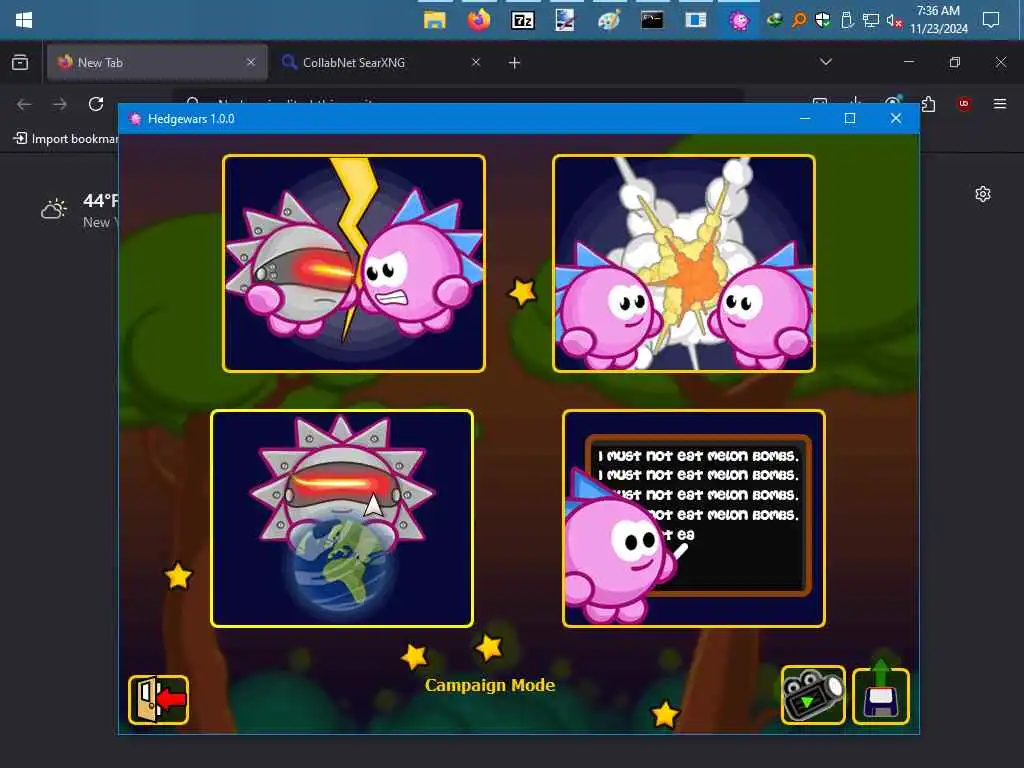This screenshot has height=768, width=1024.
Task: Click the USB device tray icon
Action: 847,20
